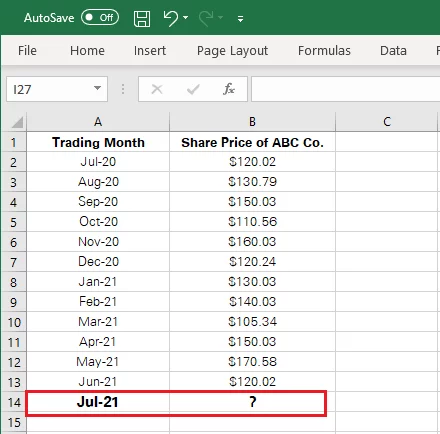Viewport: 440px width, 434px height.
Task: Open the Formulas ribbon tab
Action: coord(324,51)
